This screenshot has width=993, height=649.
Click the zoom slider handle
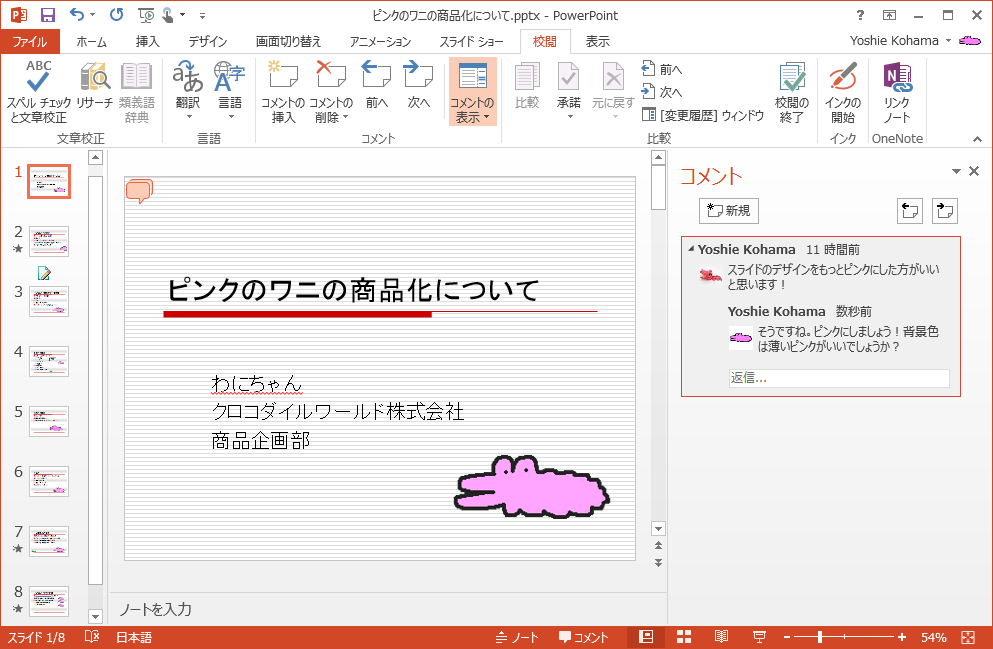point(820,637)
